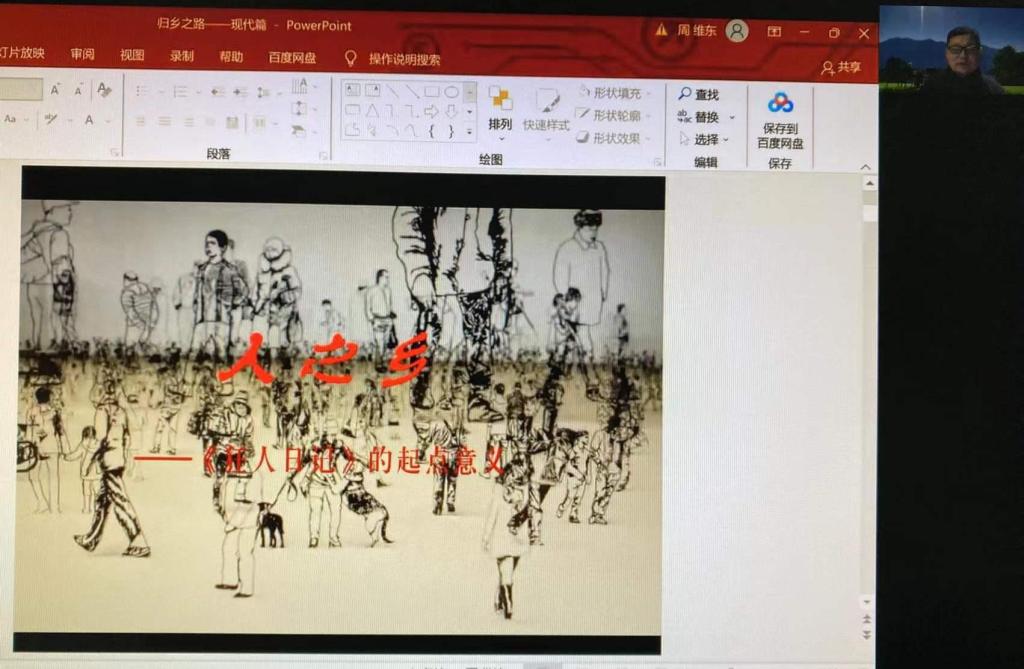Toggle the ribbon display options button
1024x669 pixels.
(x=774, y=32)
